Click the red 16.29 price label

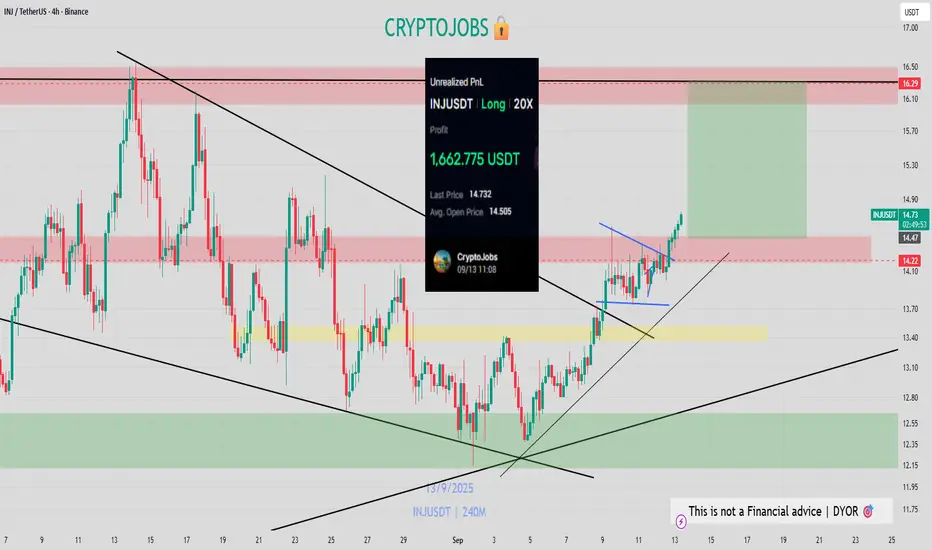[x=910, y=83]
